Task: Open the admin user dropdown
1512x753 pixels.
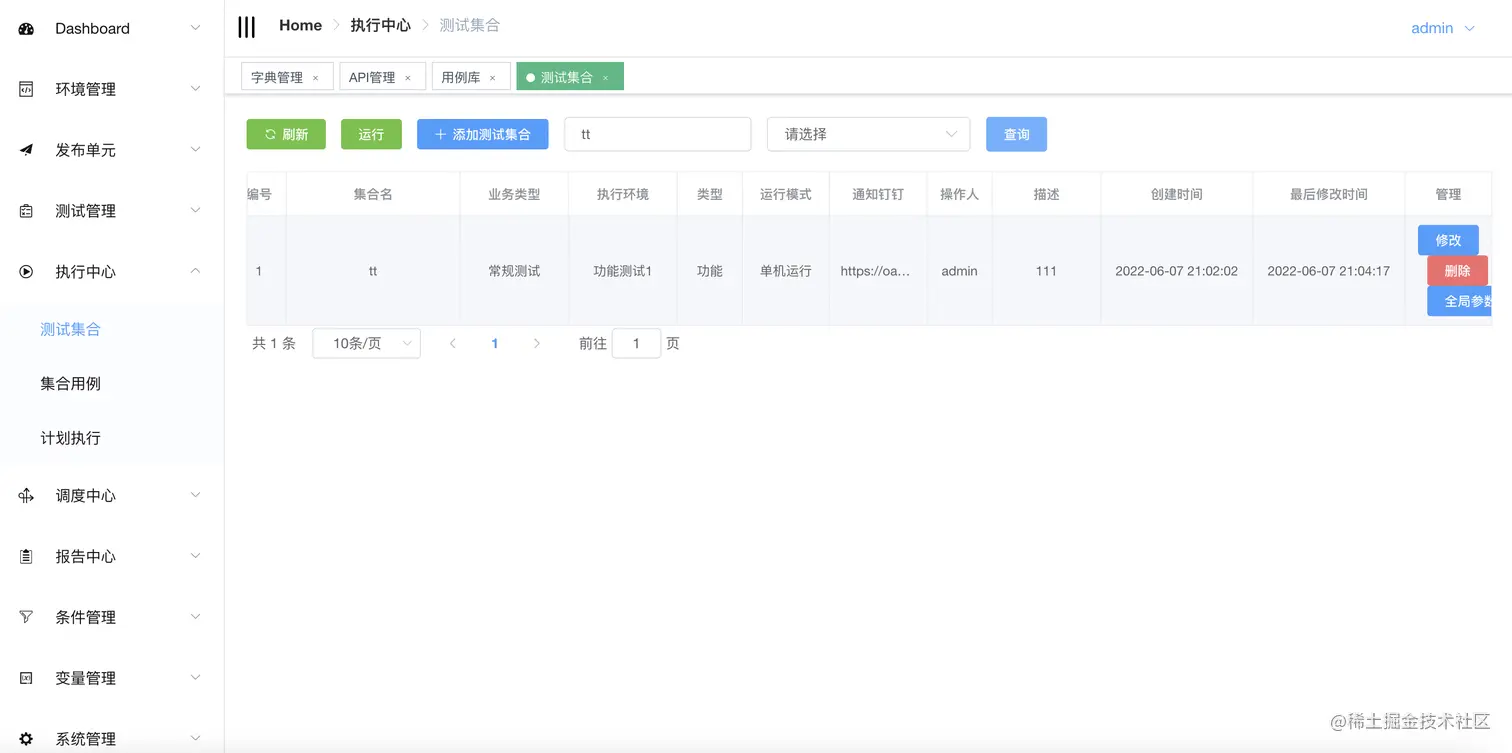Action: click(1442, 28)
